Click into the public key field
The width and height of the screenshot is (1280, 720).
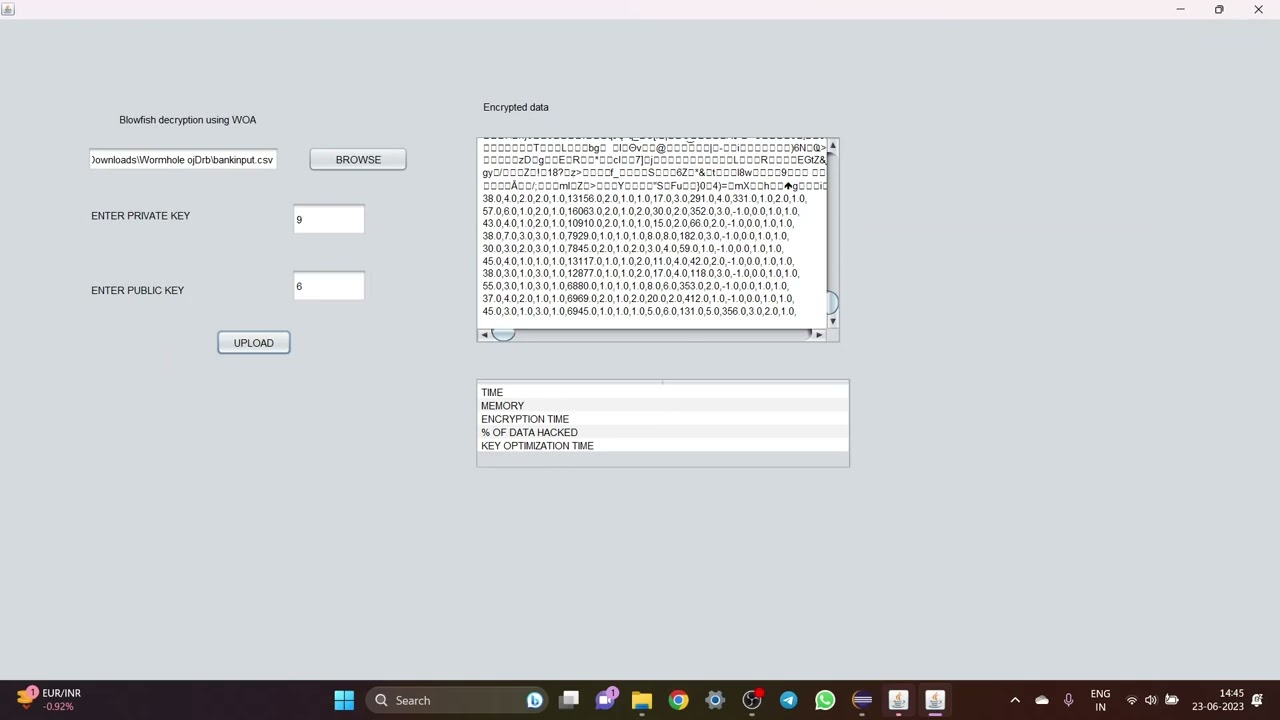click(329, 287)
